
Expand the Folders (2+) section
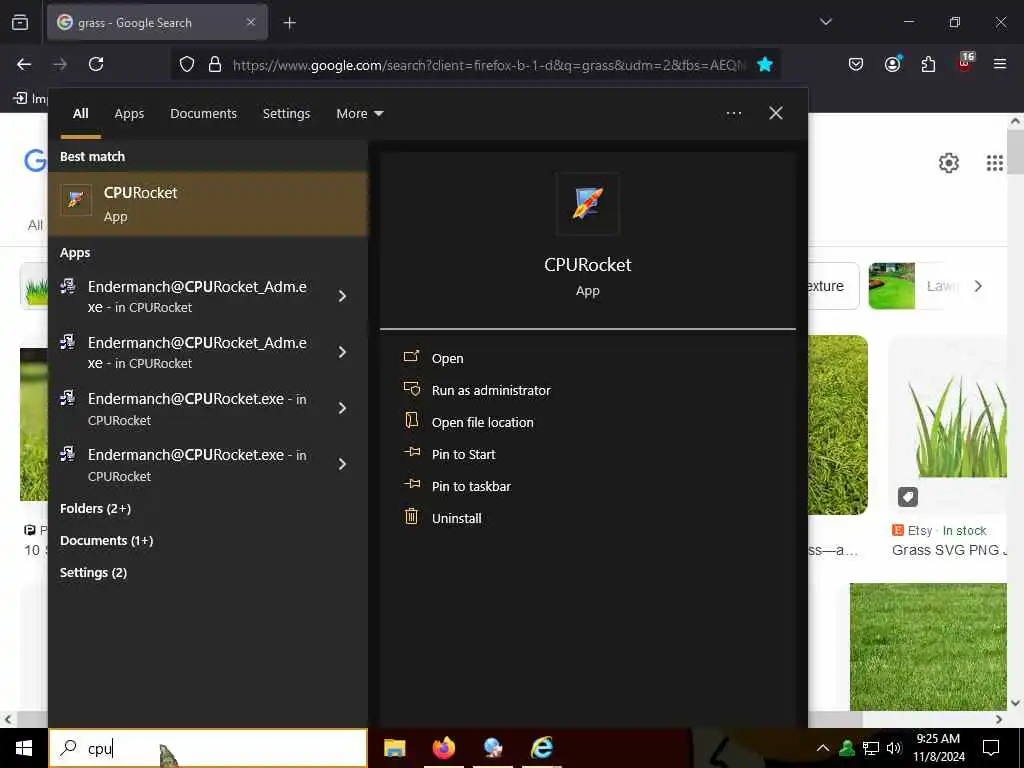coord(95,509)
